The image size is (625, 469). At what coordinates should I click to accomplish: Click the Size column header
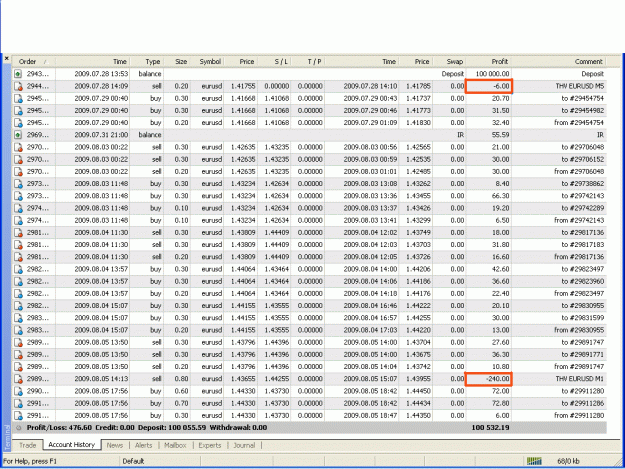pyautogui.click(x=177, y=61)
